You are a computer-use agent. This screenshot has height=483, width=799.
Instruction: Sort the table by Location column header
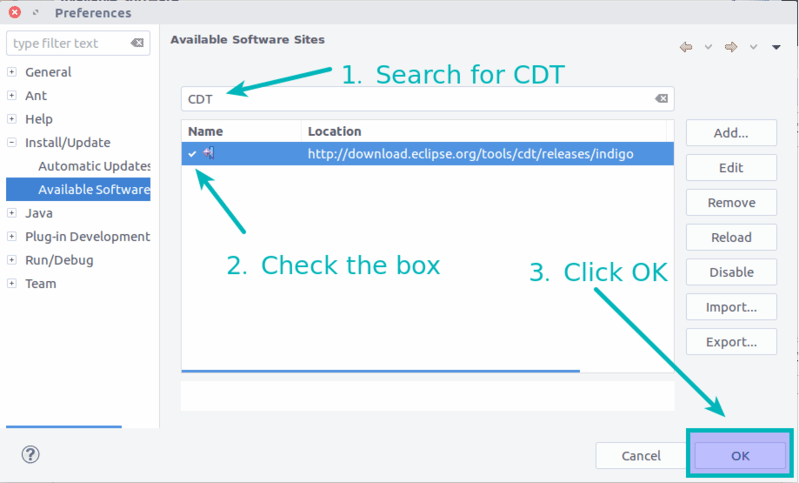click(x=484, y=131)
